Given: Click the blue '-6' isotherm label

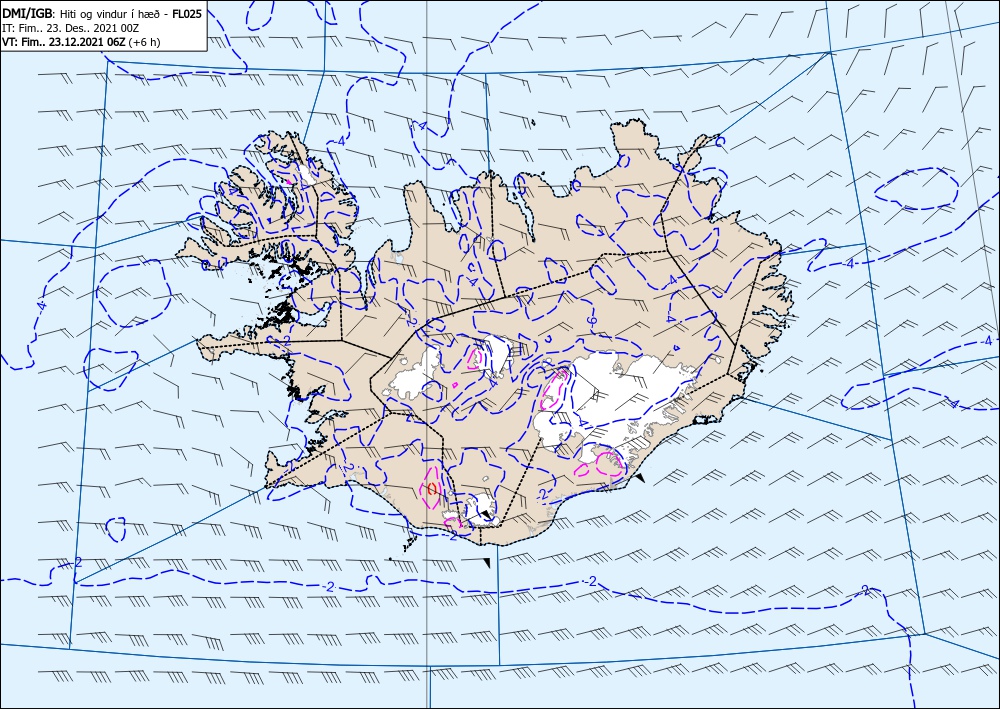Looking at the screenshot, I should (591, 321).
